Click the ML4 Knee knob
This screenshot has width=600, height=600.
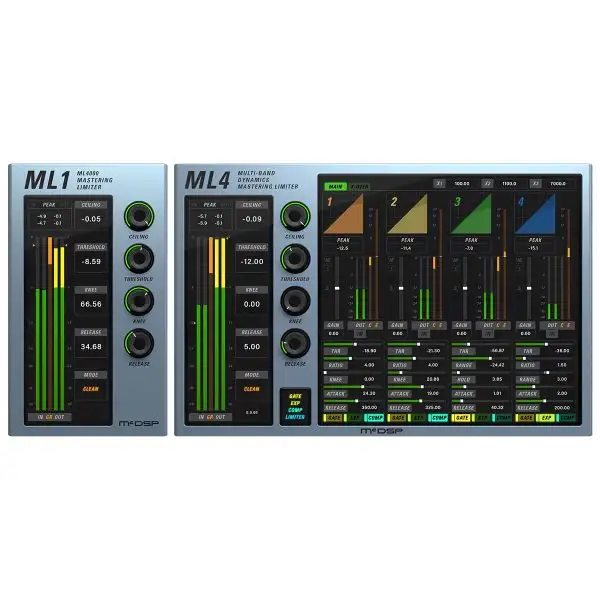[x=294, y=302]
